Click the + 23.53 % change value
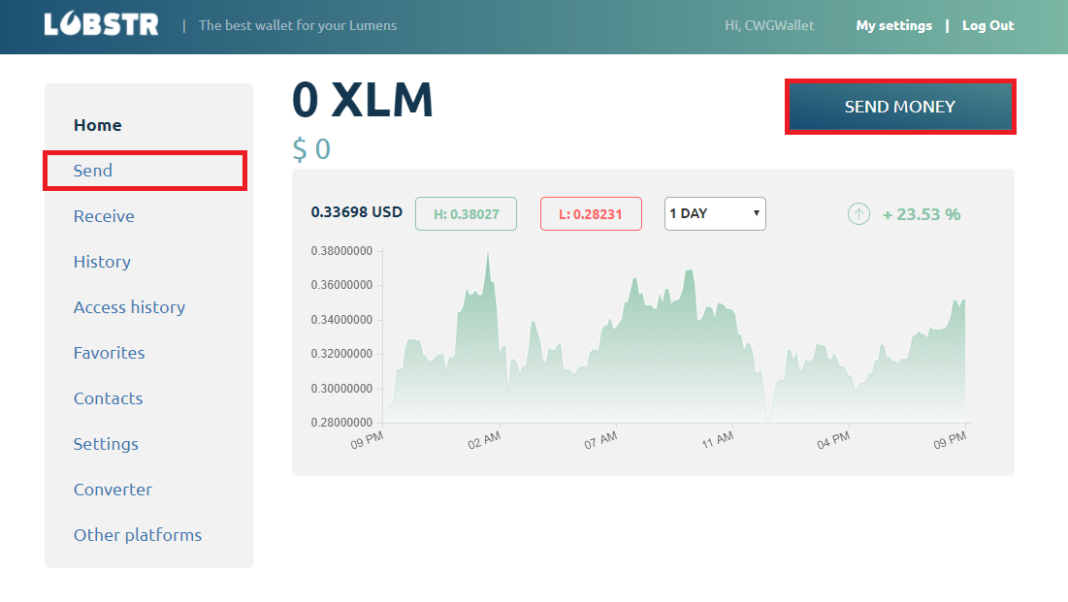Image resolution: width=1068 pixels, height=602 pixels. (921, 215)
